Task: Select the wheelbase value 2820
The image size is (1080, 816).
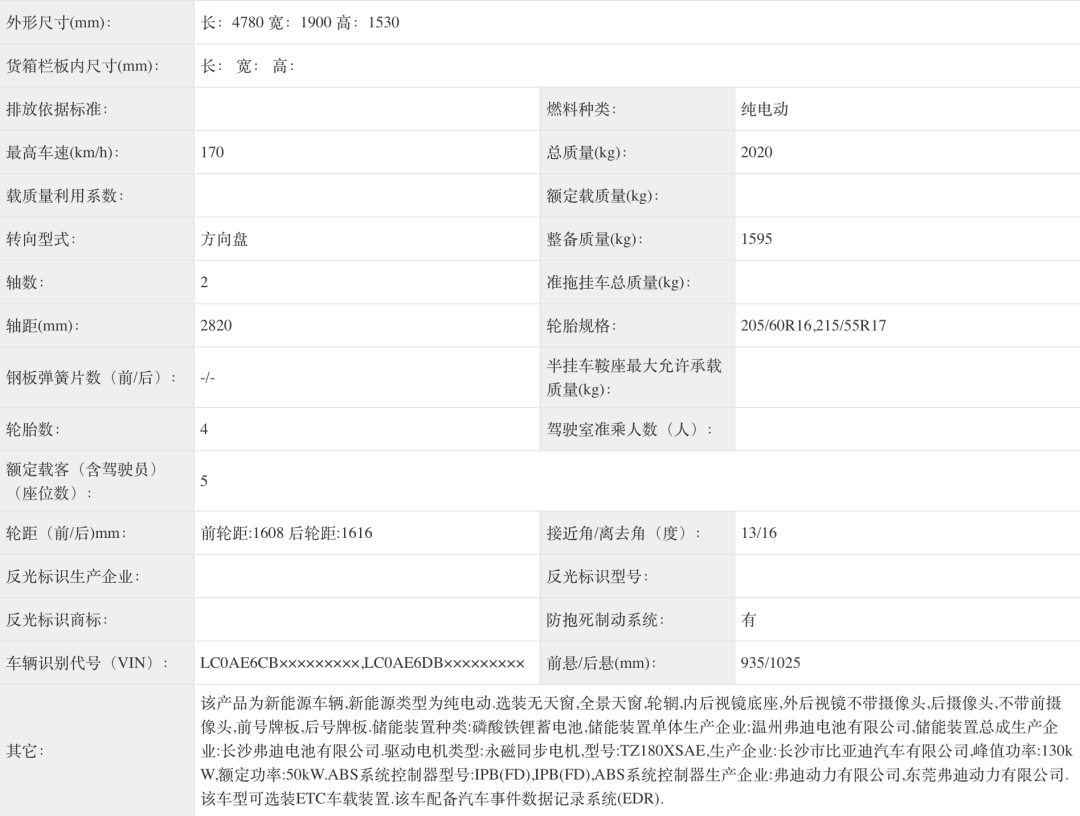Action: click(x=217, y=326)
